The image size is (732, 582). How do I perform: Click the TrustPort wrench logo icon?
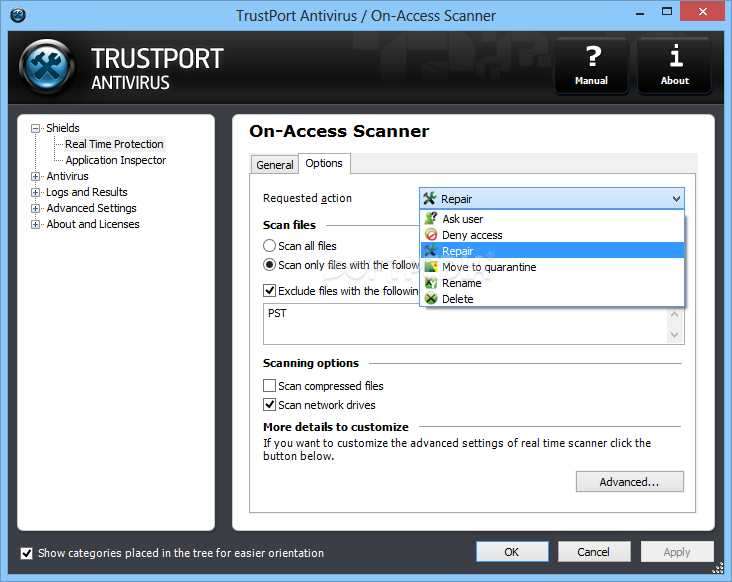pos(47,66)
